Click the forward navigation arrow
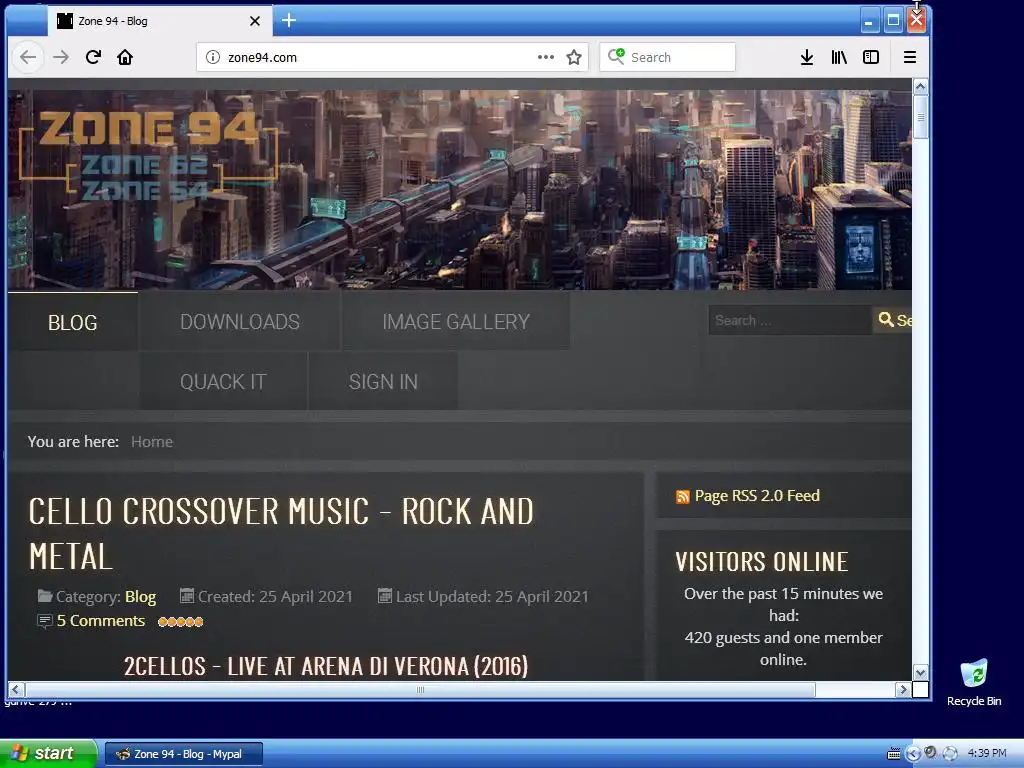 click(61, 57)
